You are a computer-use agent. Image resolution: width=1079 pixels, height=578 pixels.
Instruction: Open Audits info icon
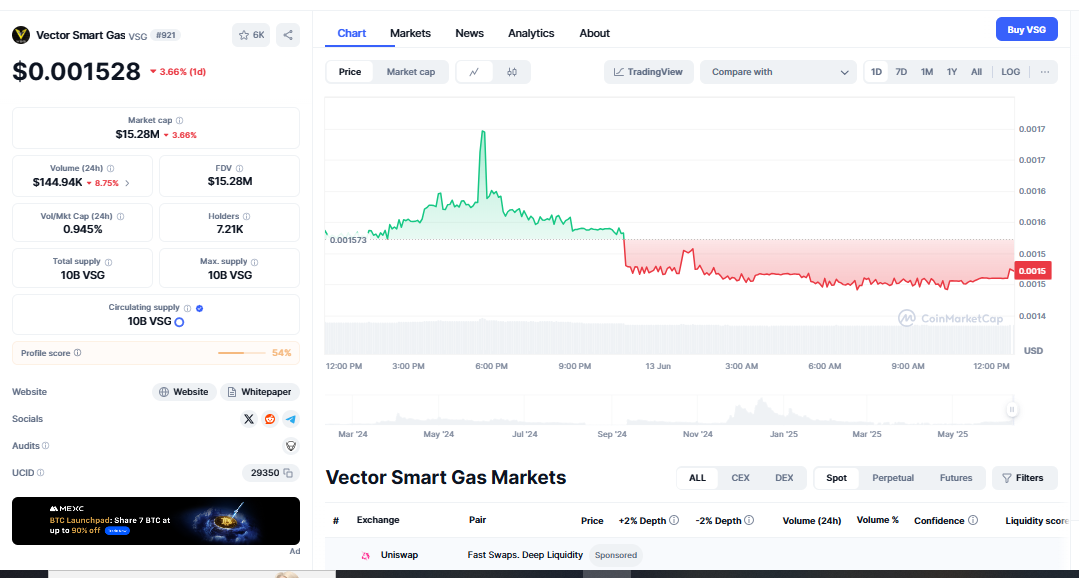coord(45,446)
